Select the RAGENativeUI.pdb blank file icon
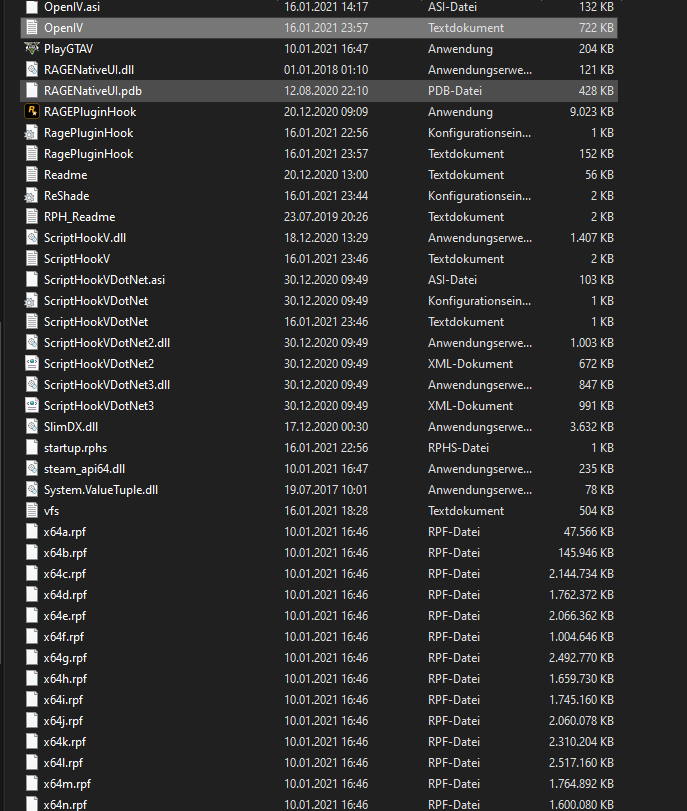Viewport: 687px width, 811px height. 32,91
